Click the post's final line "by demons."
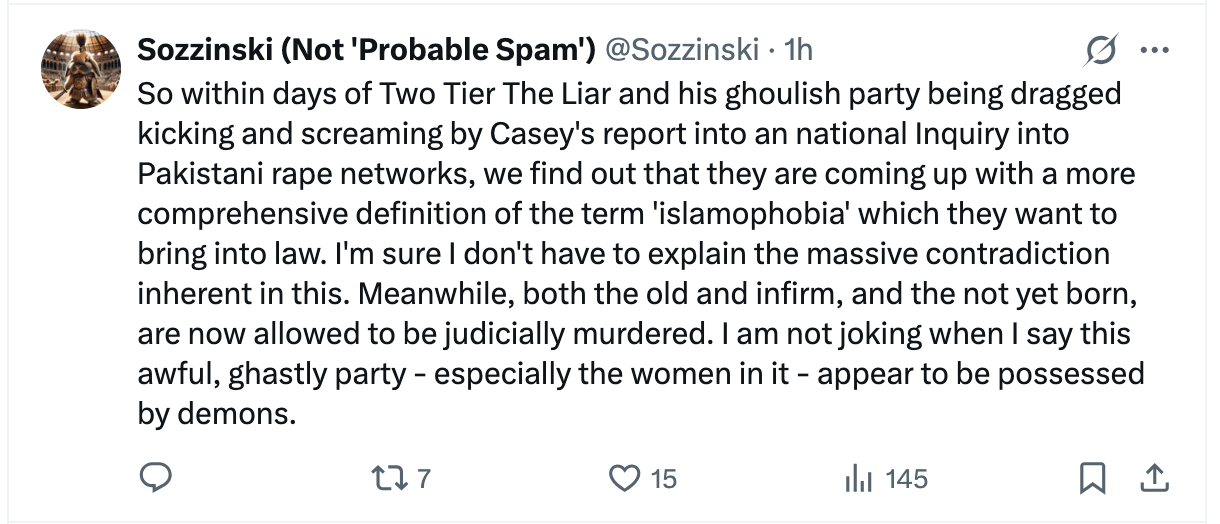Viewport: 1220px width, 524px height. tap(217, 413)
